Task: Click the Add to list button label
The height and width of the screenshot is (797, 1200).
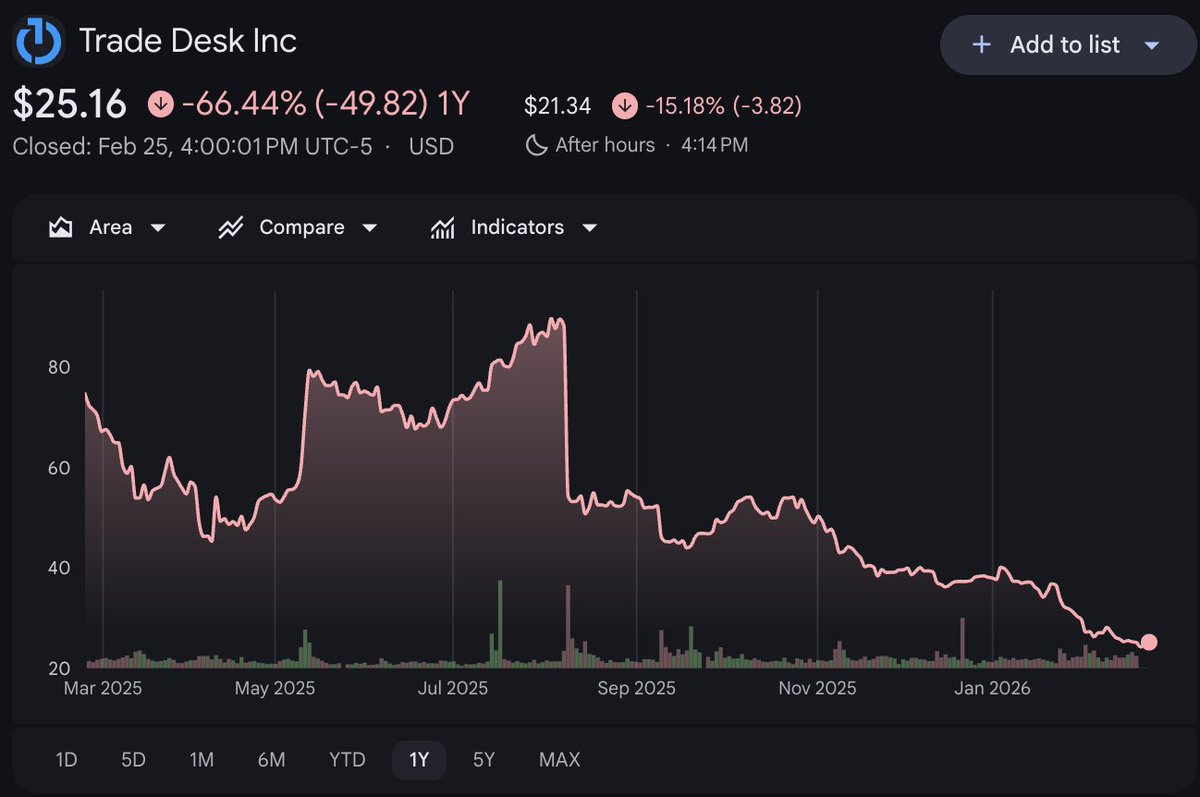Action: [x=1065, y=45]
